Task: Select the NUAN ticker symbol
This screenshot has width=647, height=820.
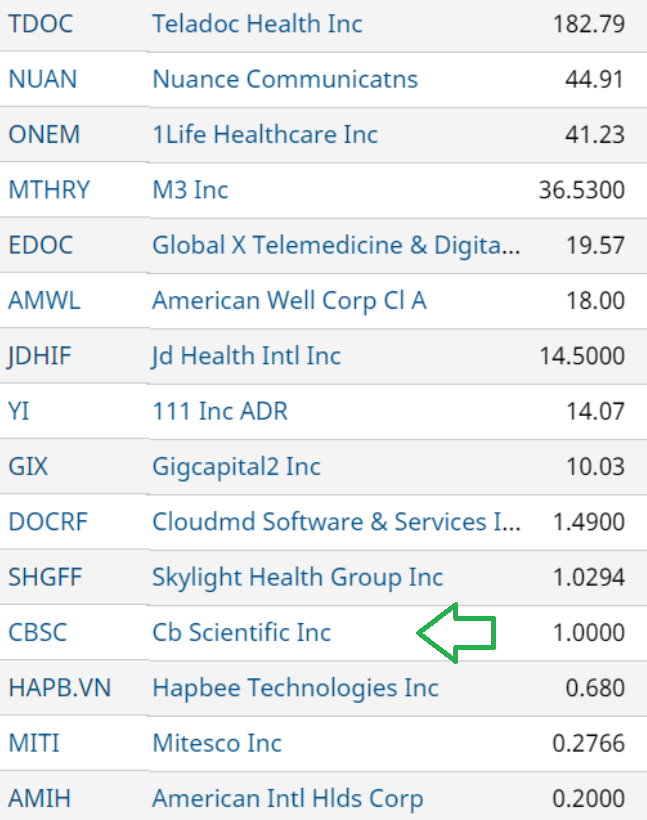Action: point(43,79)
